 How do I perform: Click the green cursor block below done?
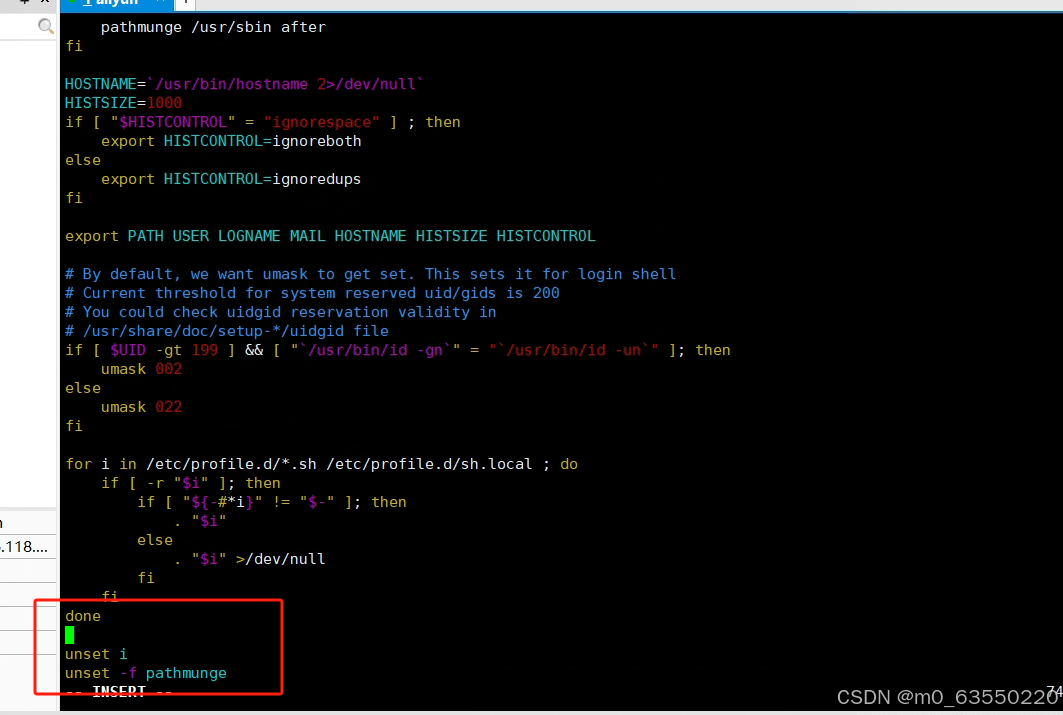tap(70, 635)
